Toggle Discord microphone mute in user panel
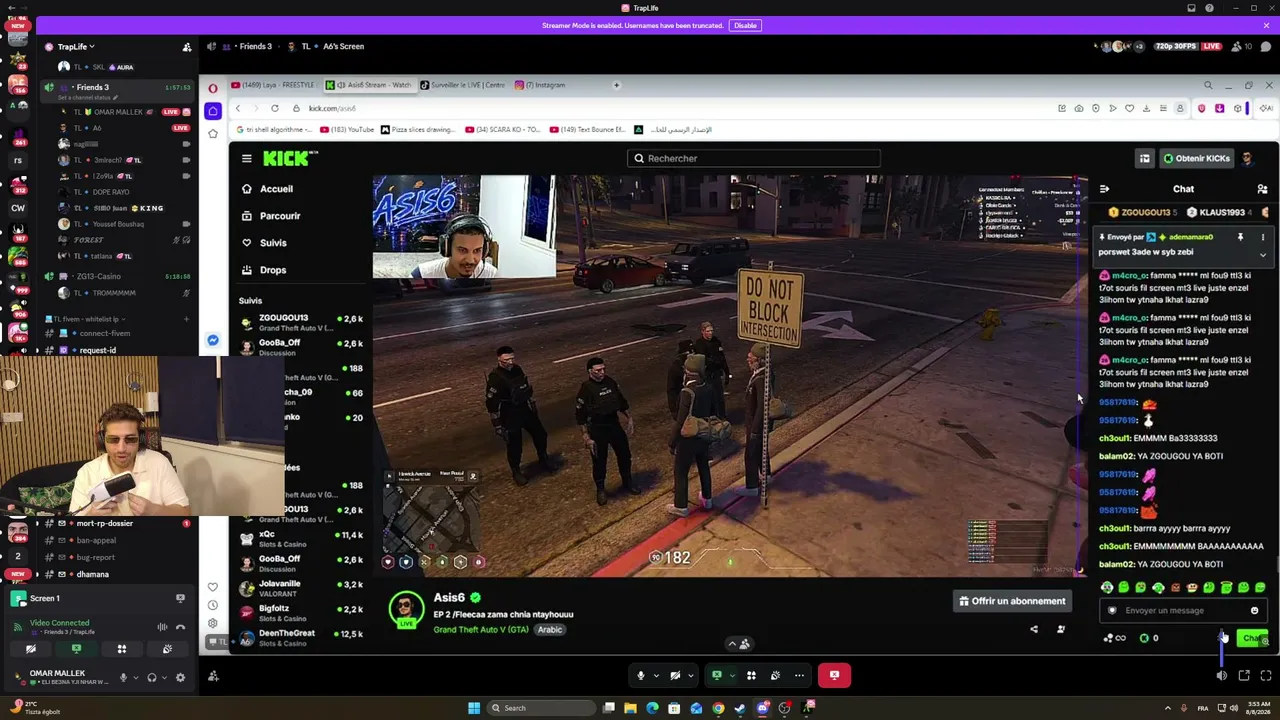The width and height of the screenshot is (1280, 720). pos(123,677)
